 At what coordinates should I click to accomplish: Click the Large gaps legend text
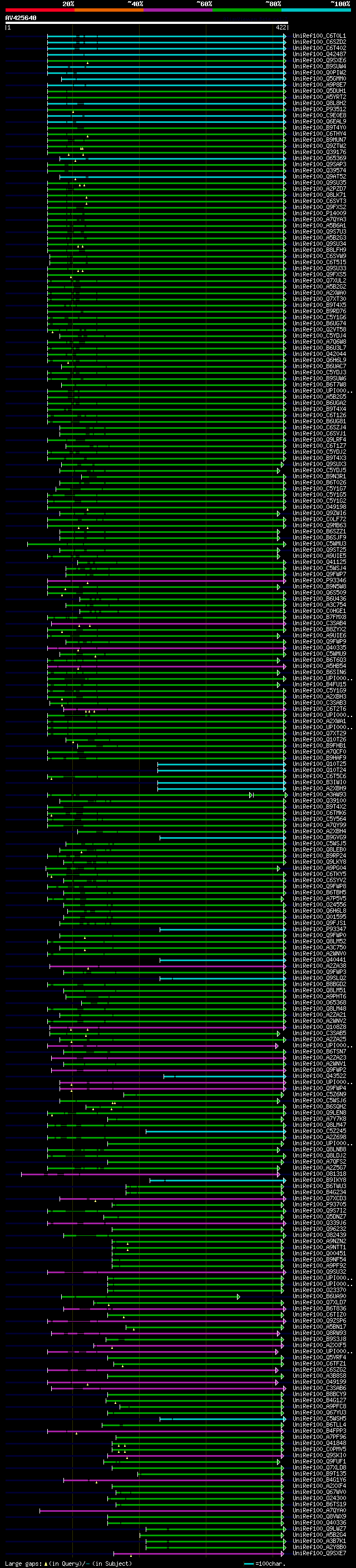[68, 1563]
